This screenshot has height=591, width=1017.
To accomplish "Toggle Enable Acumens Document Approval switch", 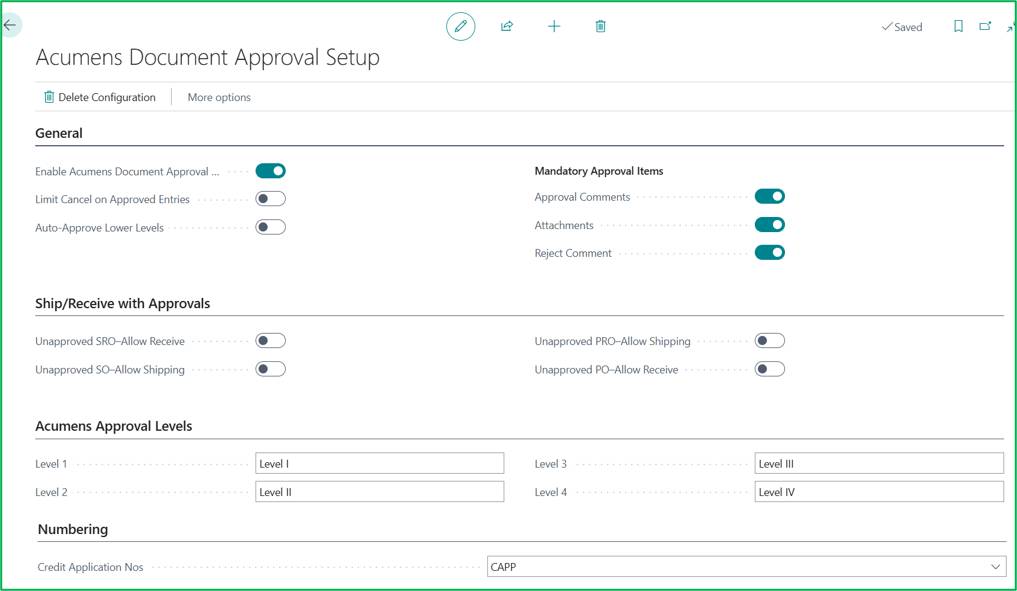I will pos(270,171).
